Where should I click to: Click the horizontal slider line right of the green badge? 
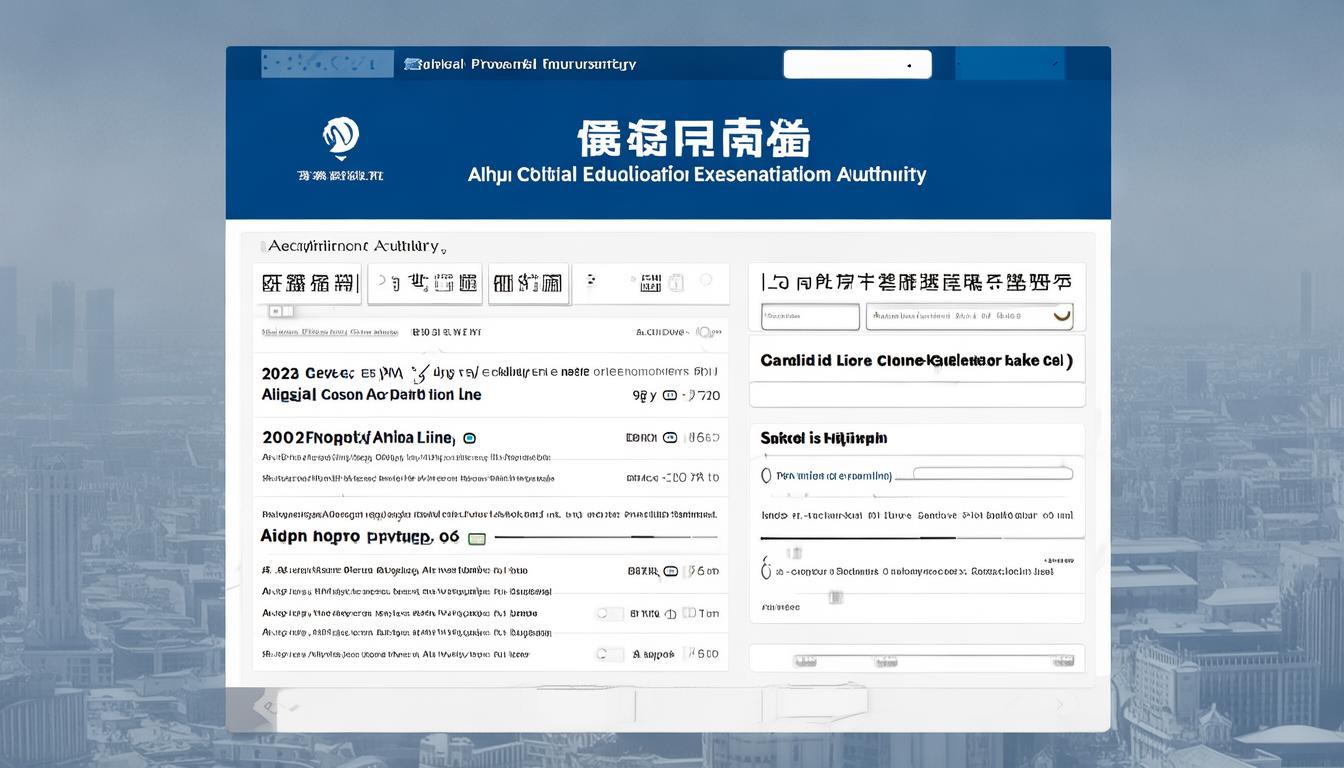tap(606, 537)
